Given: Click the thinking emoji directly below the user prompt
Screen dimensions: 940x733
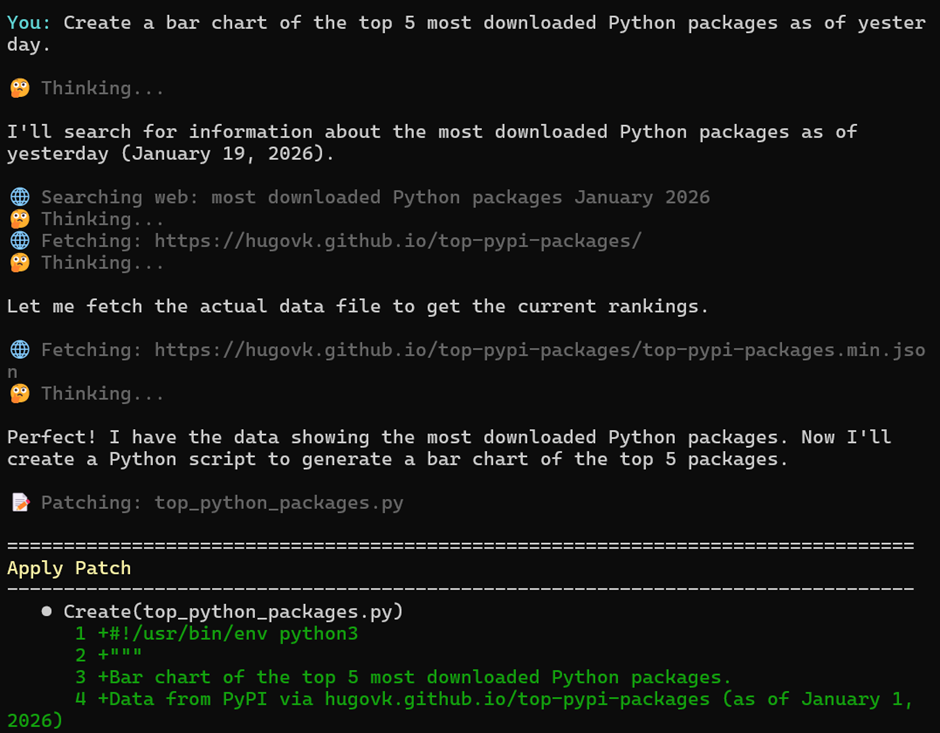Looking at the screenshot, I should click(x=19, y=88).
